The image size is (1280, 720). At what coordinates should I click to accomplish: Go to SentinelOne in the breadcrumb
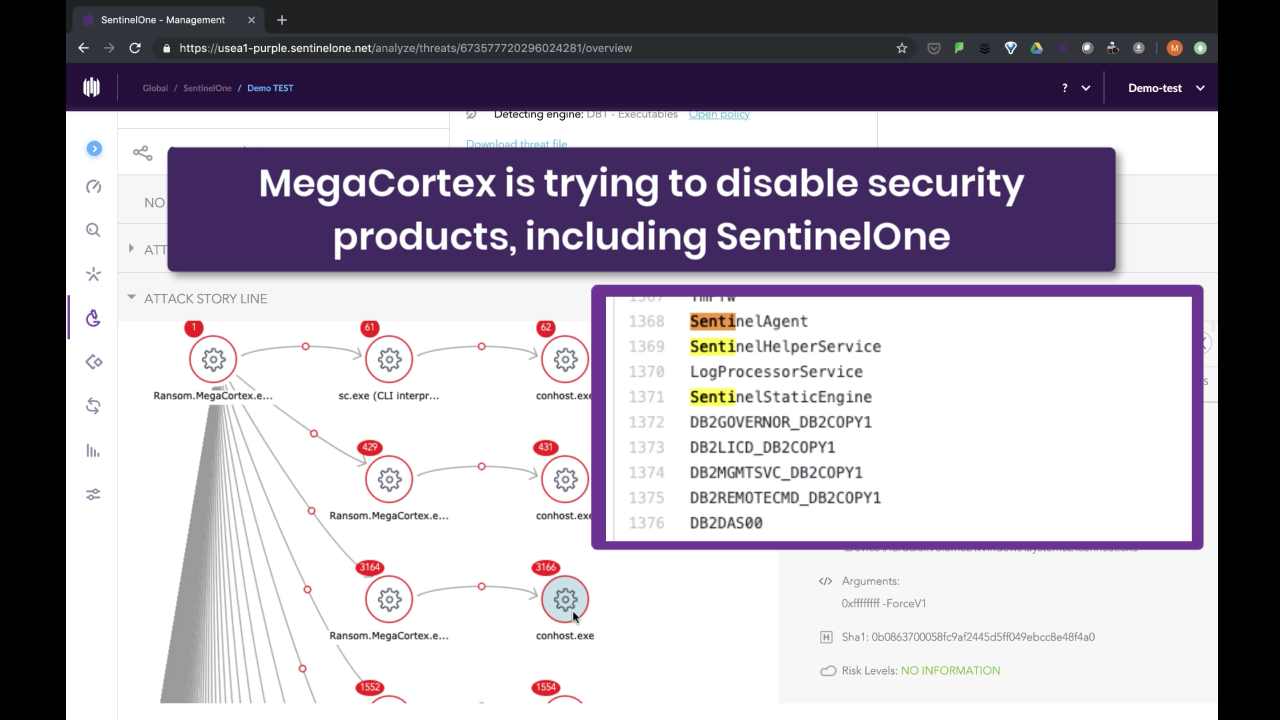(x=207, y=88)
